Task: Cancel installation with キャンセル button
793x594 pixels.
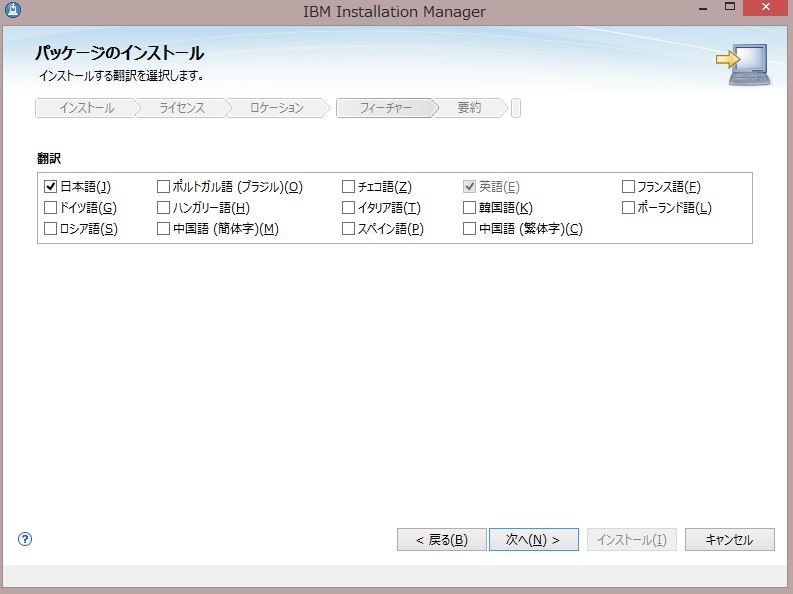Action: point(730,539)
